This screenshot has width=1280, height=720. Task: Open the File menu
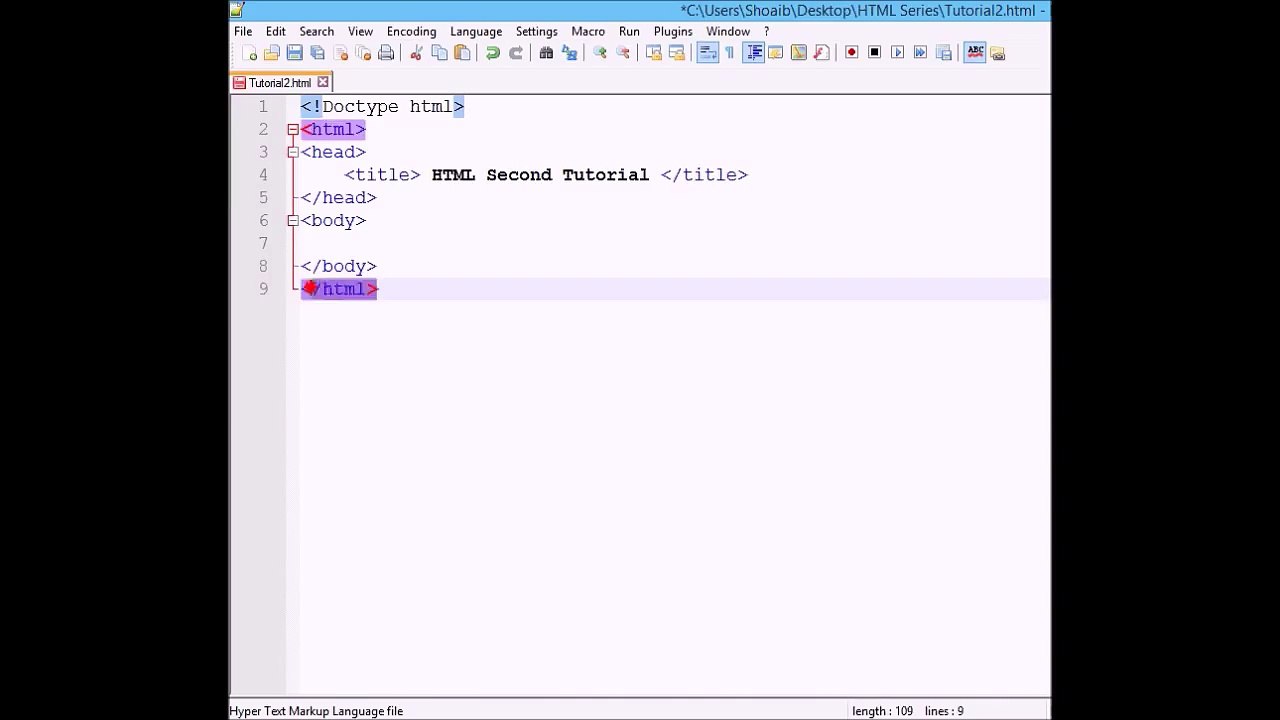point(243,31)
